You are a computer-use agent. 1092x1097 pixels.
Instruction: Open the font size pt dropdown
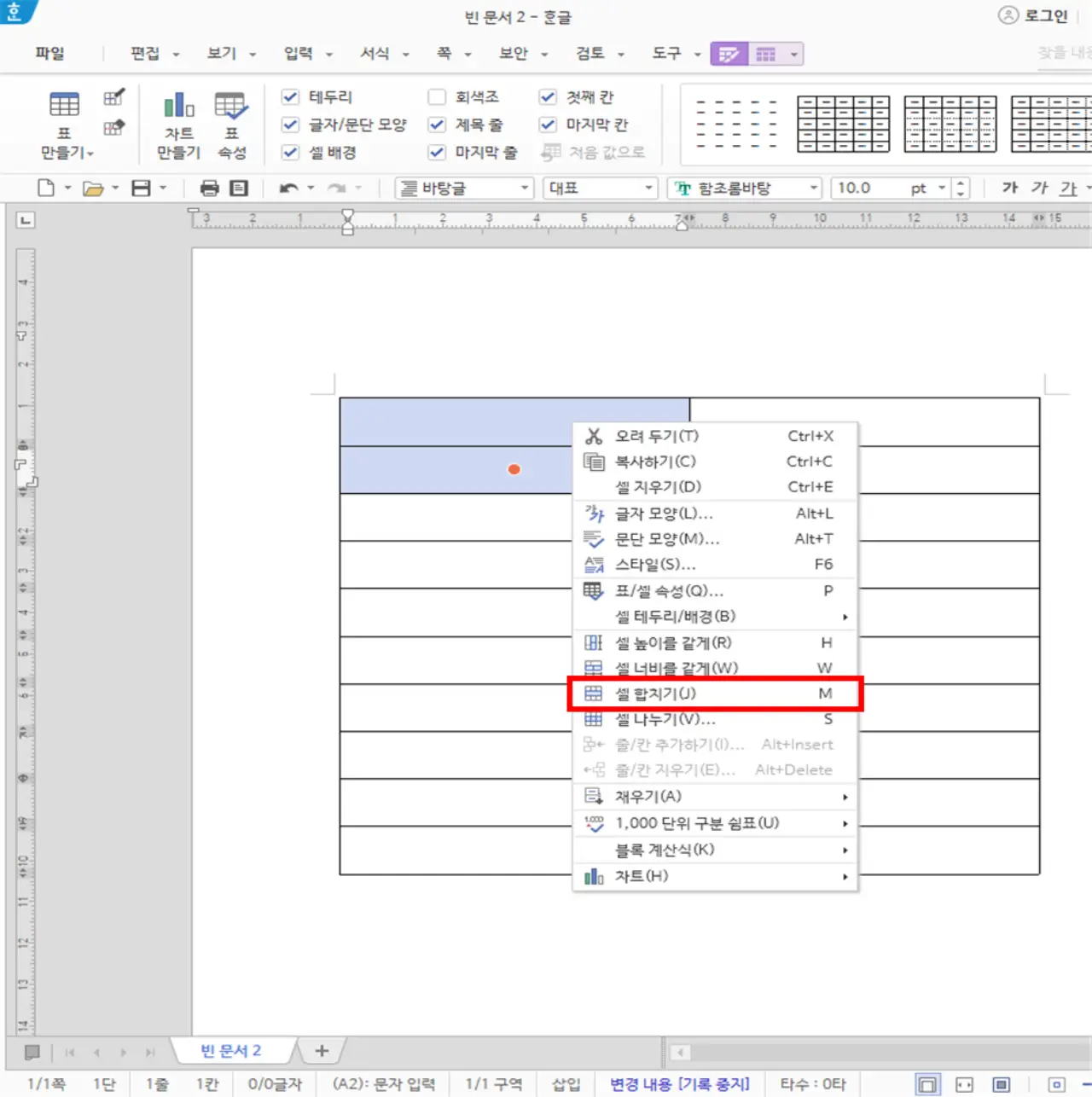coord(942,188)
